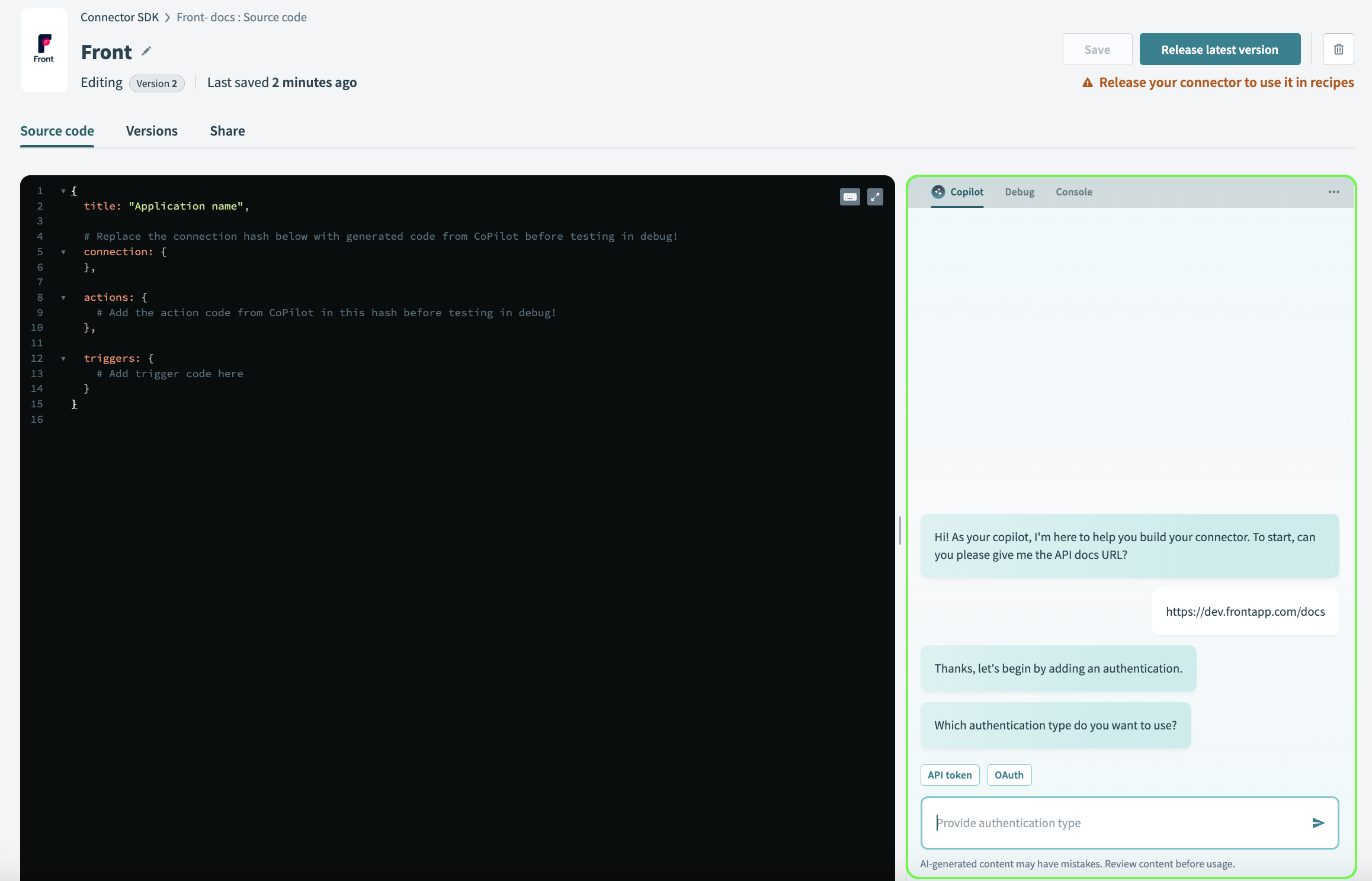Viewport: 1372px width, 881px height.
Task: Choose API token authentication
Action: (950, 774)
